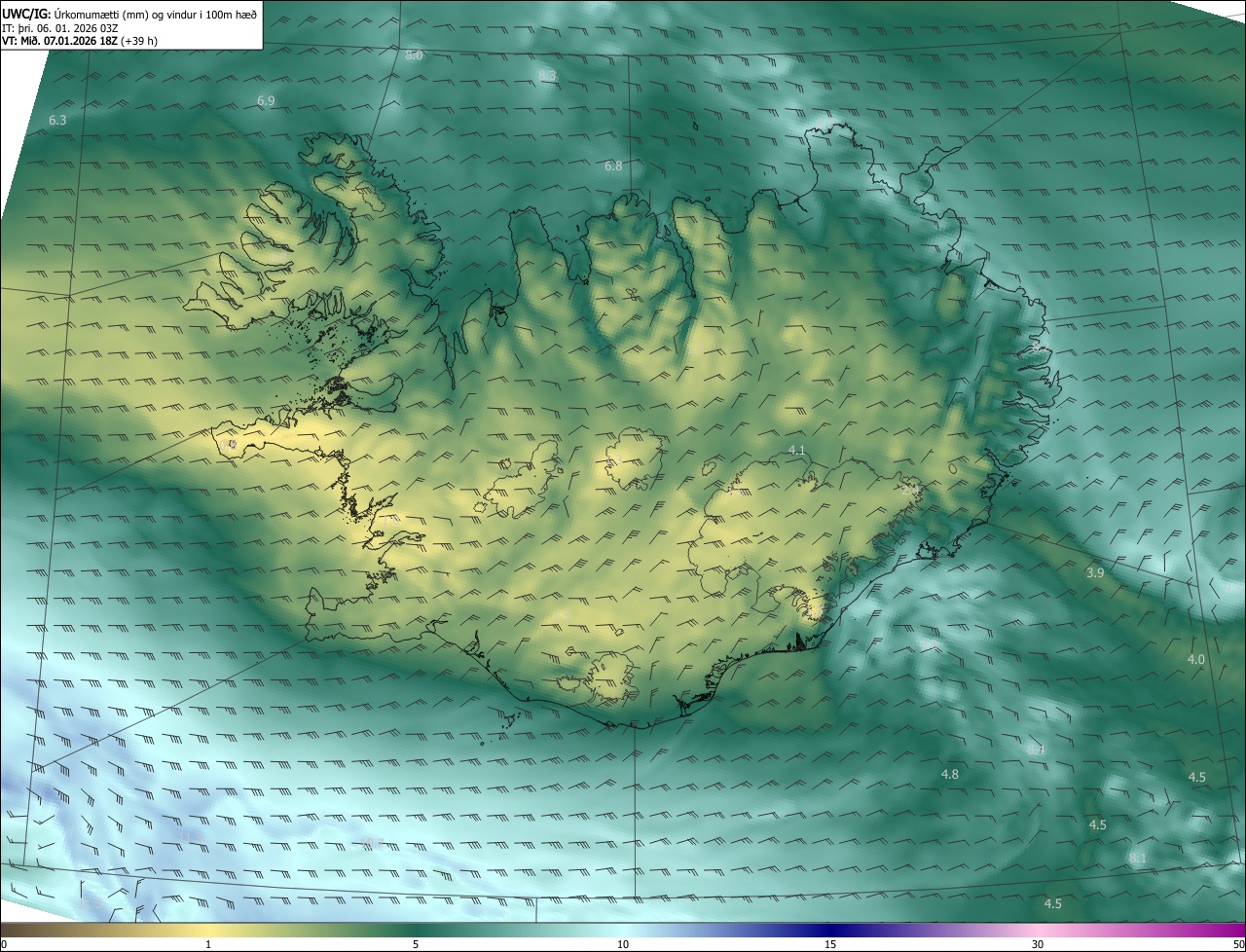Click the 4.1 value label on the map
The height and width of the screenshot is (952, 1246).
tap(797, 450)
